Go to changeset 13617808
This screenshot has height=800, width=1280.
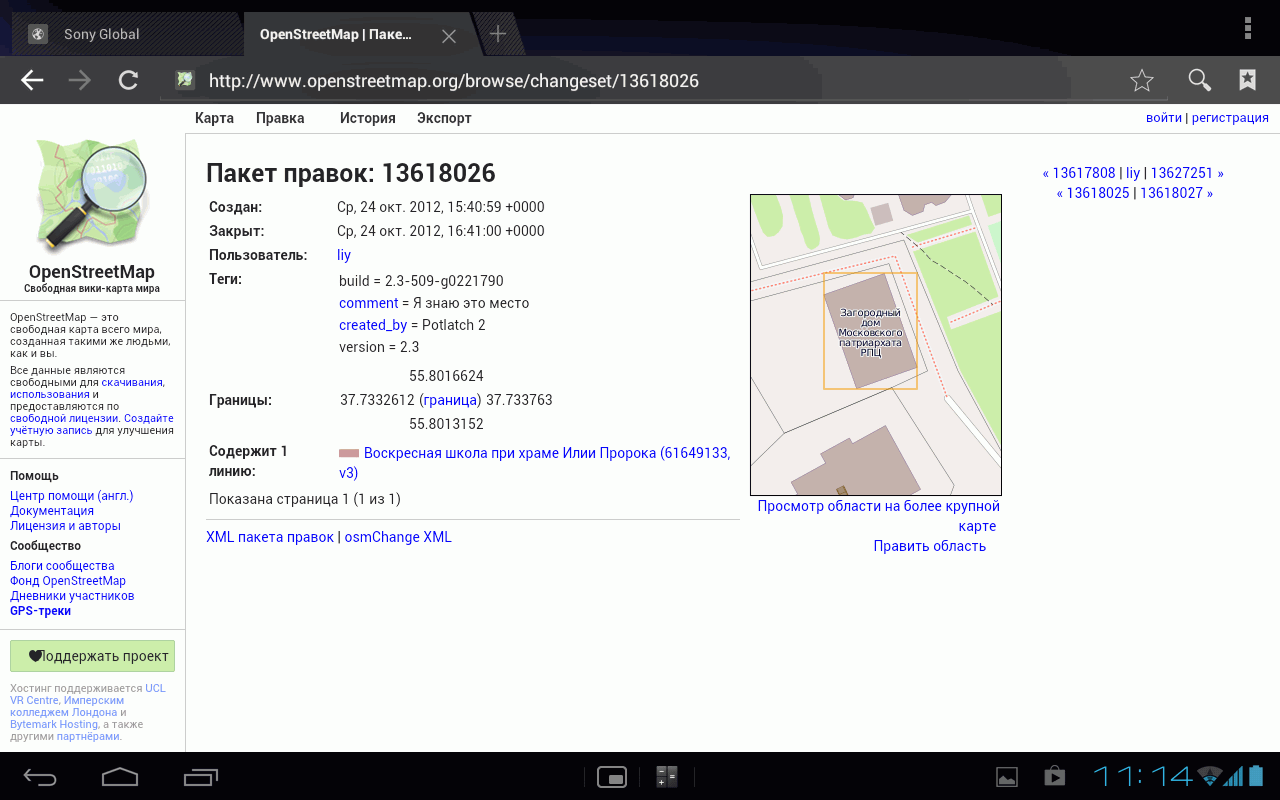(1084, 173)
